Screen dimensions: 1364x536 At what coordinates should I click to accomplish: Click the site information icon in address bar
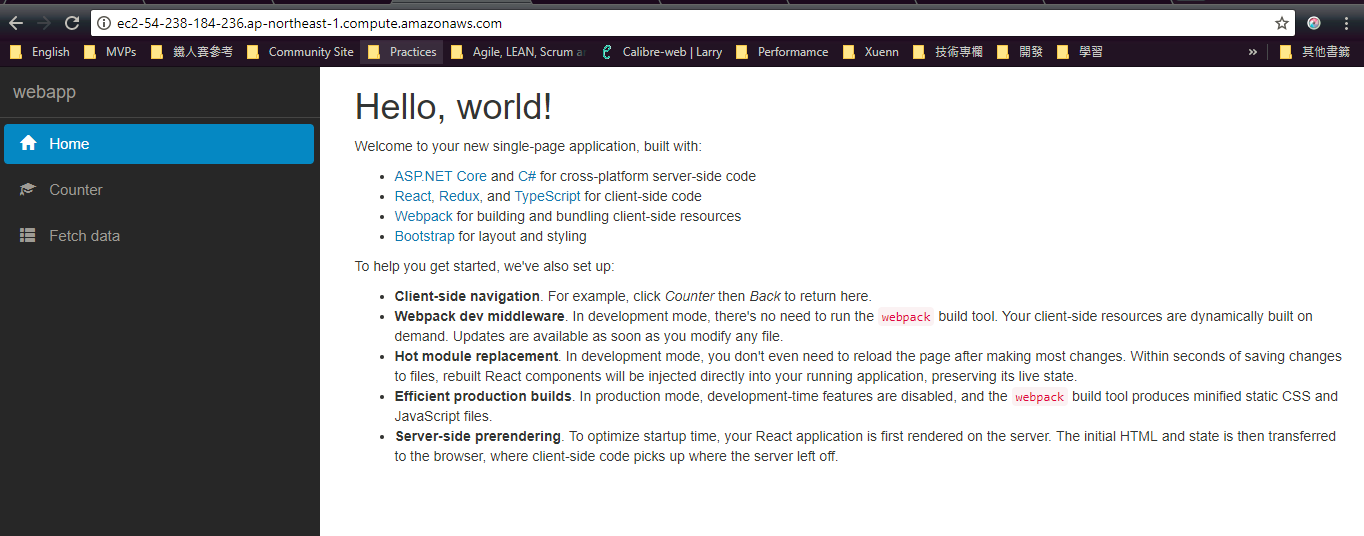point(104,23)
